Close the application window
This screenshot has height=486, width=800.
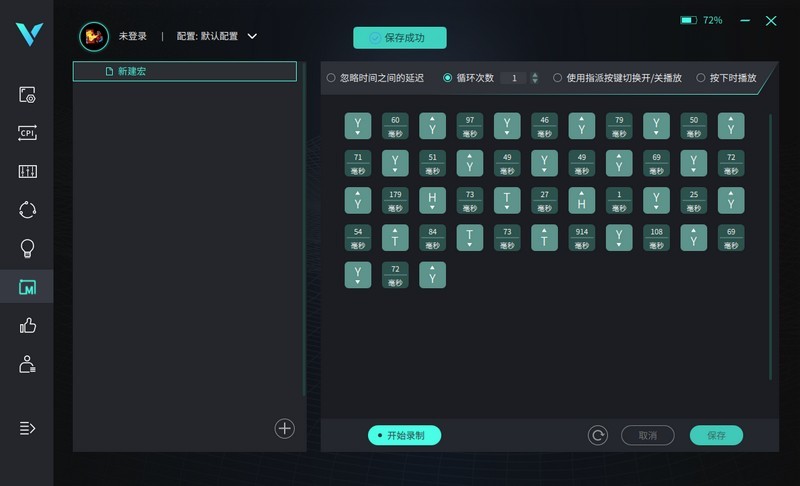[771, 20]
